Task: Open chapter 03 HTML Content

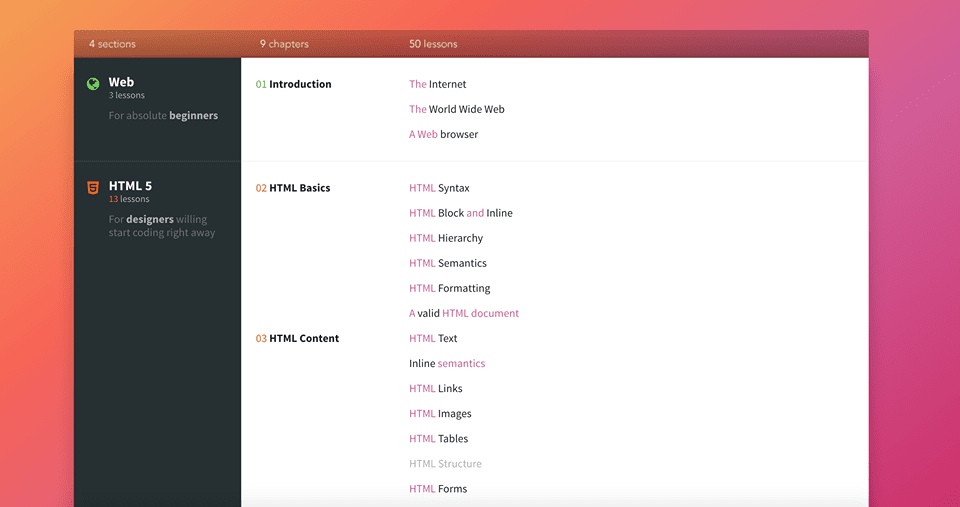Action: pyautogui.click(x=297, y=338)
